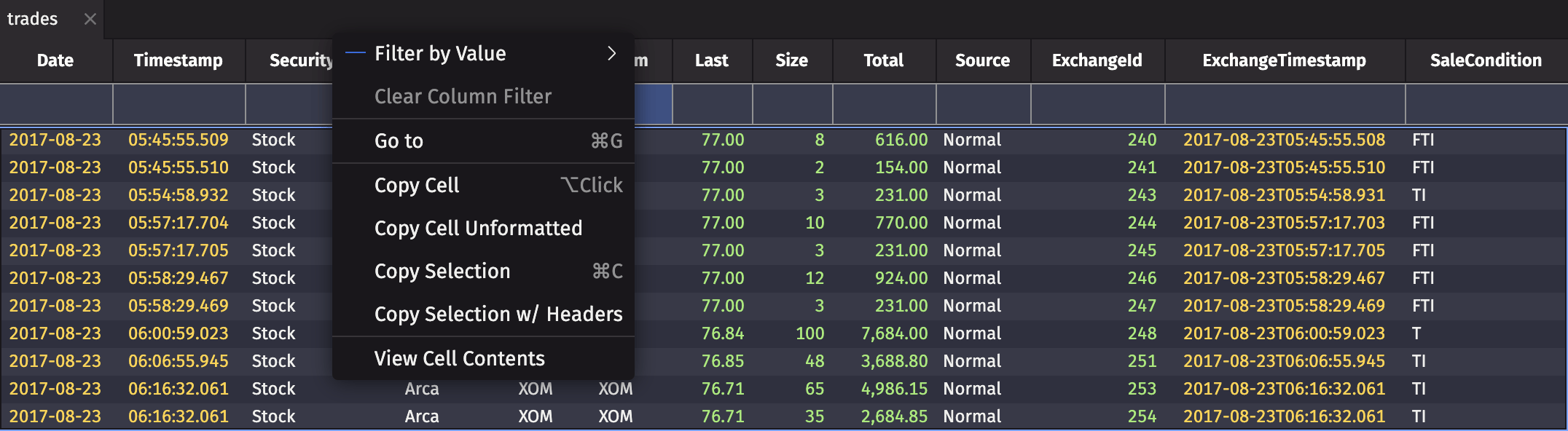
Task: Choose Go to from the context menu
Action: pos(399,141)
